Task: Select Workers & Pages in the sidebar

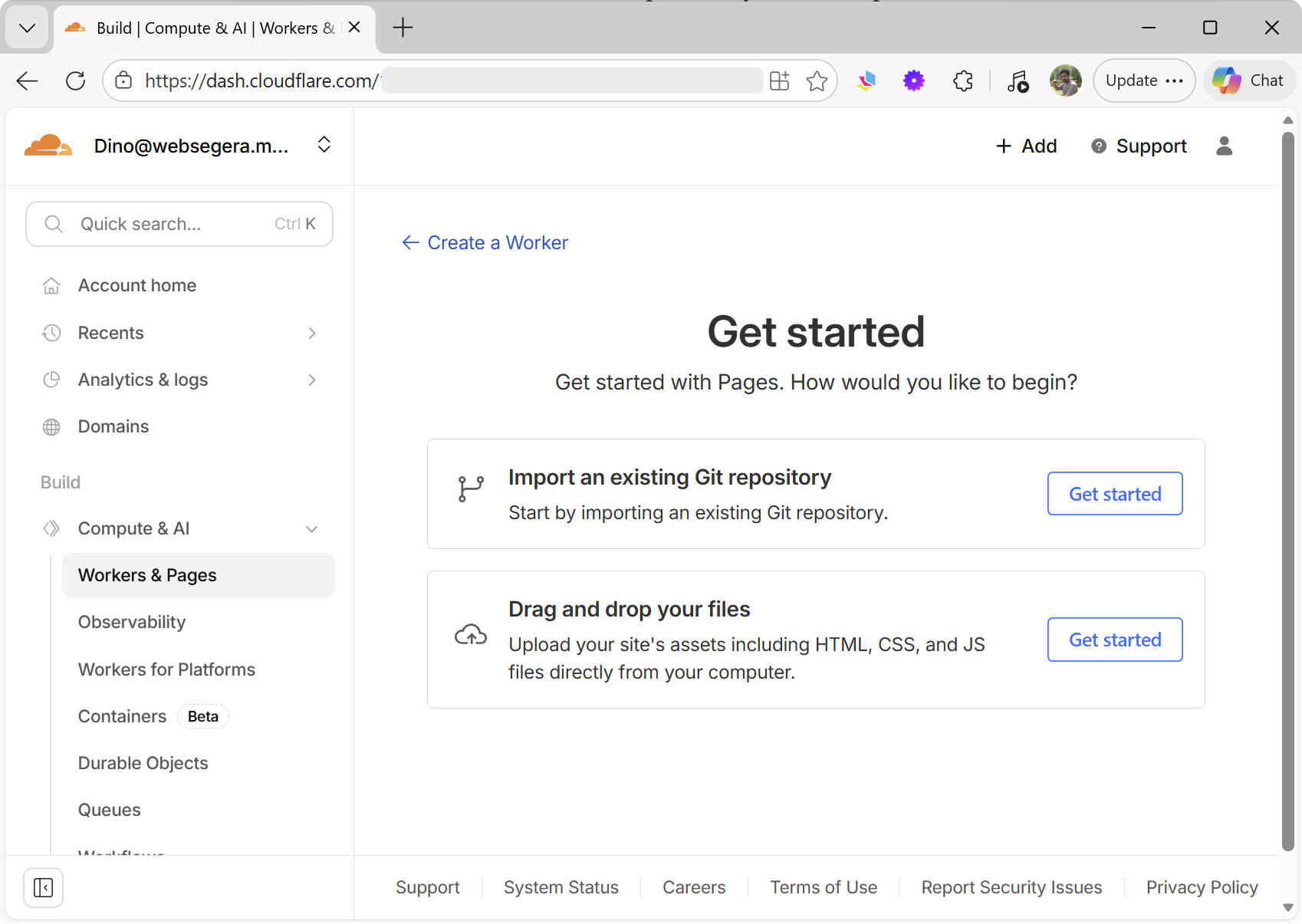Action: tap(146, 575)
